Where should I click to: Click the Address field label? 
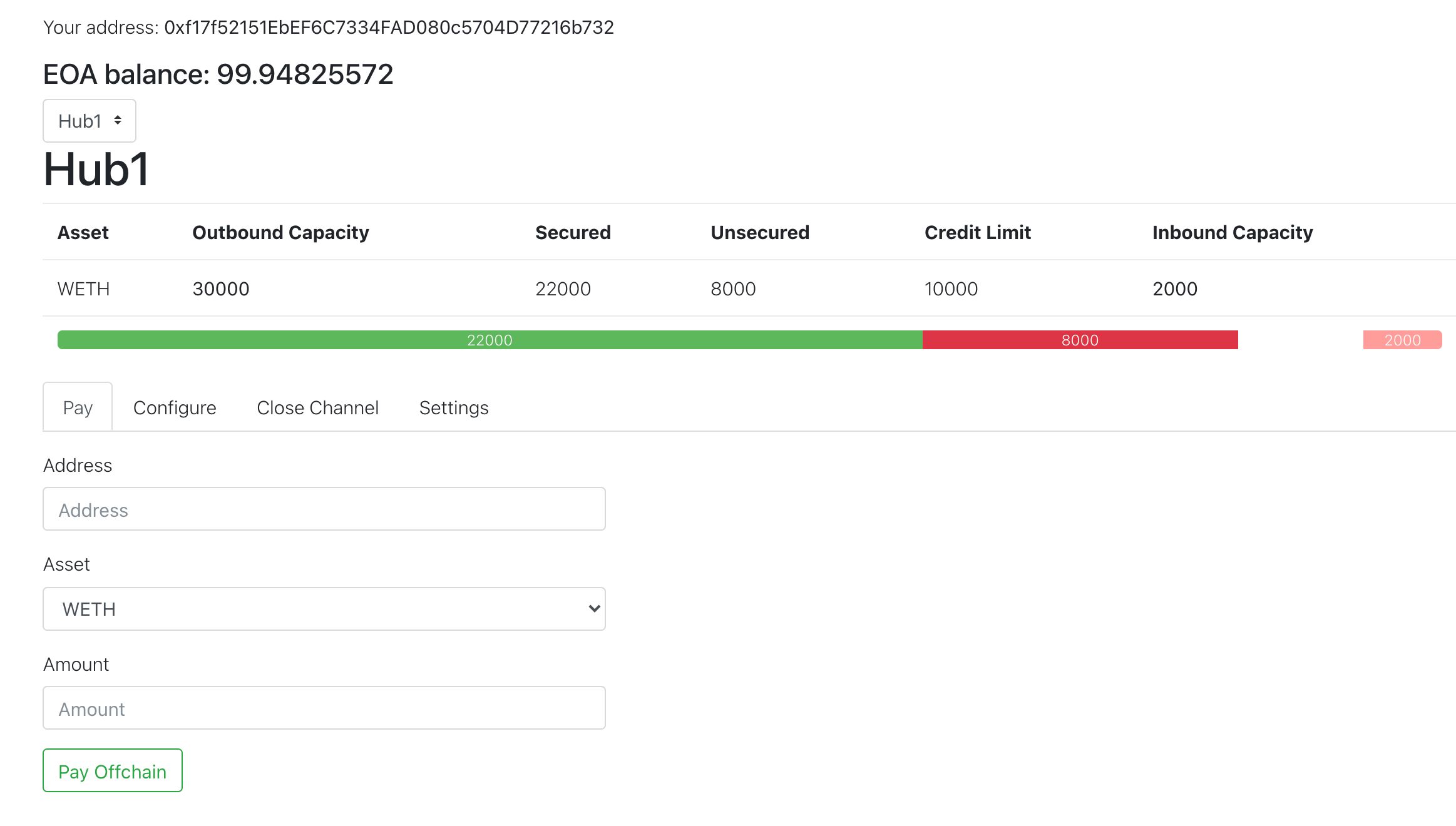tap(78, 465)
